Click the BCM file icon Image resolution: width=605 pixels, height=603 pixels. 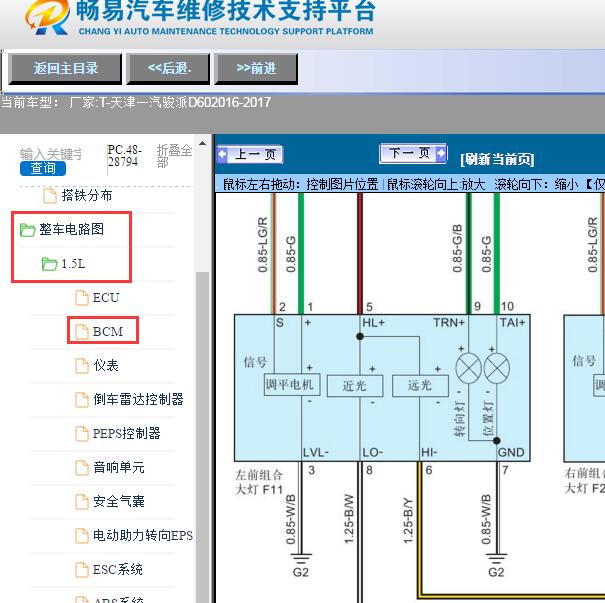(81, 332)
